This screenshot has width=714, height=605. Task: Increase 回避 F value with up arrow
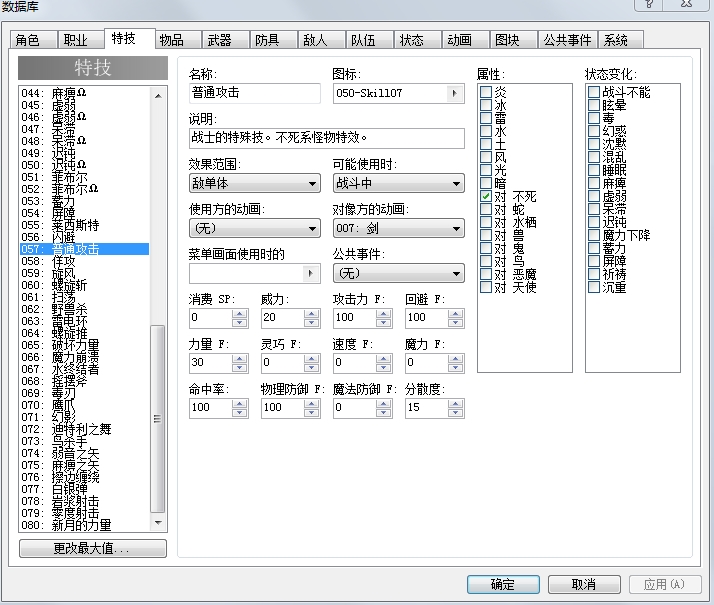pyautogui.click(x=455, y=313)
